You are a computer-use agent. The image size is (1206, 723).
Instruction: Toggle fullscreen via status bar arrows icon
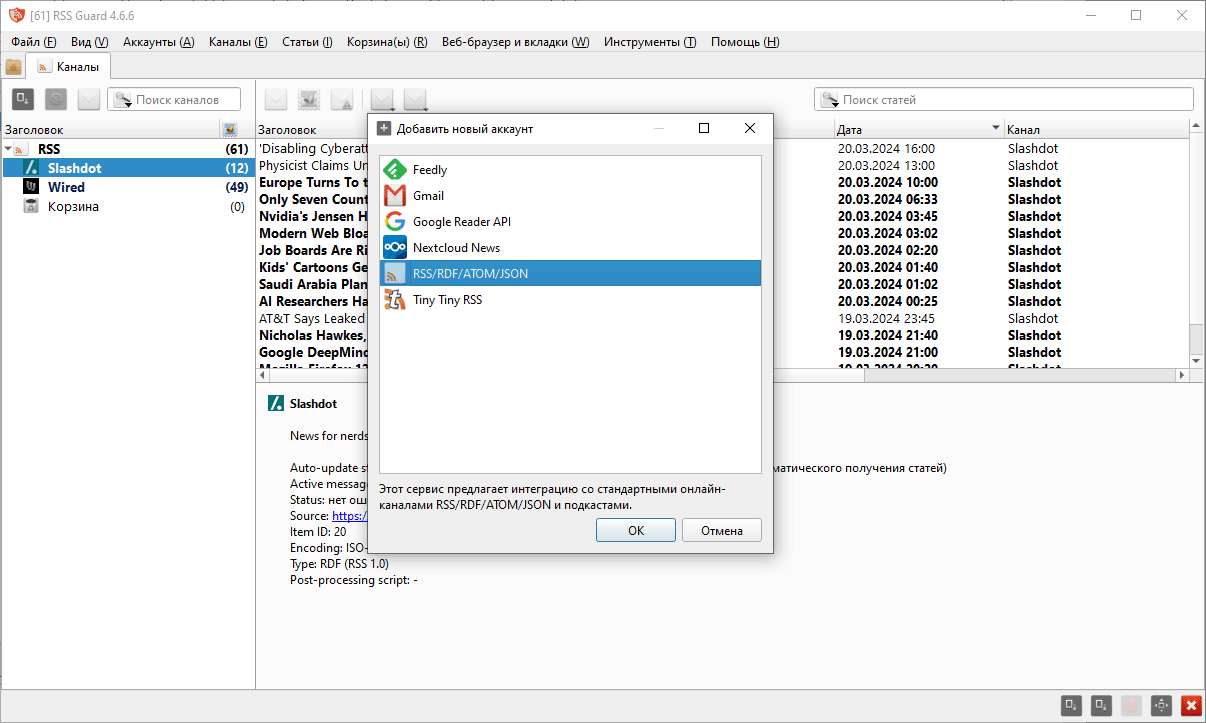pyautogui.click(x=1161, y=705)
